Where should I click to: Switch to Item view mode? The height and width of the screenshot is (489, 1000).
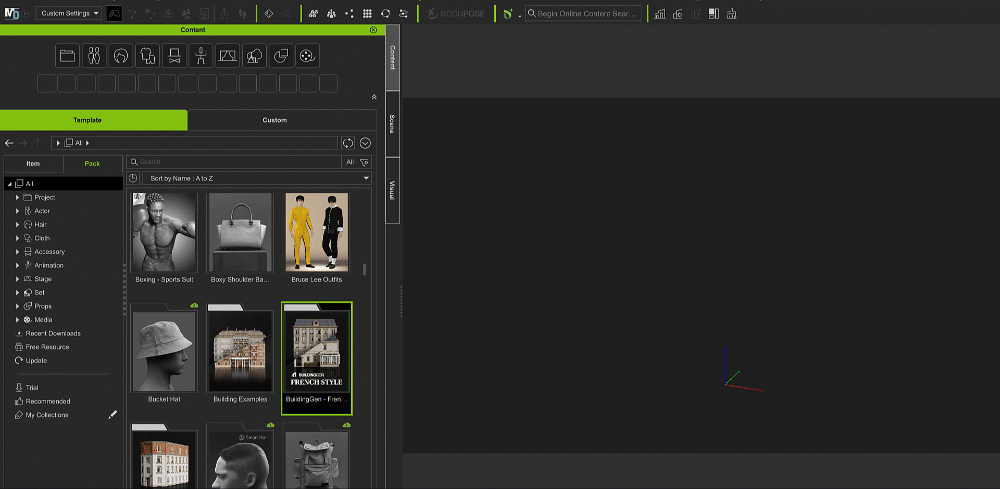pos(33,162)
